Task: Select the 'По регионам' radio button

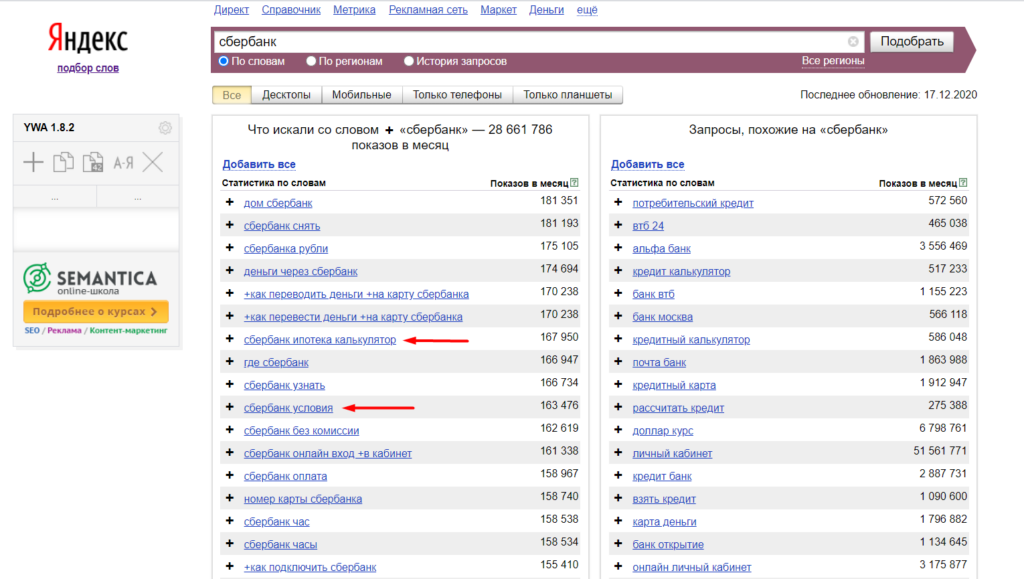Action: click(x=311, y=61)
